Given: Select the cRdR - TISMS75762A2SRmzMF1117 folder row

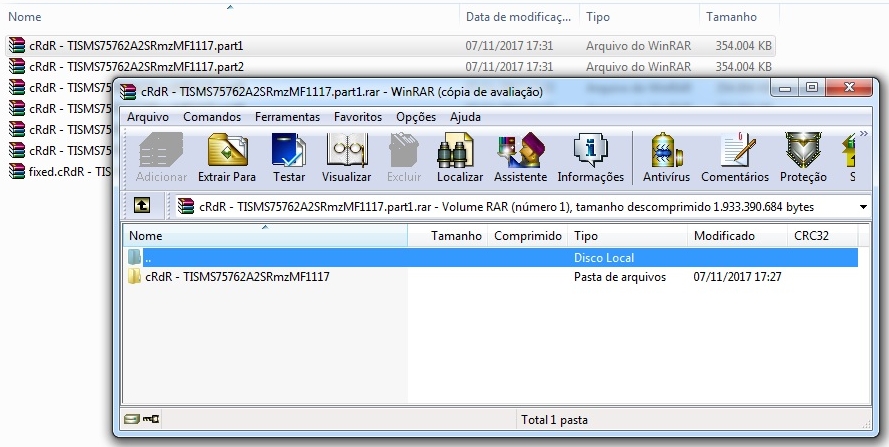Looking at the screenshot, I should click(490, 277).
